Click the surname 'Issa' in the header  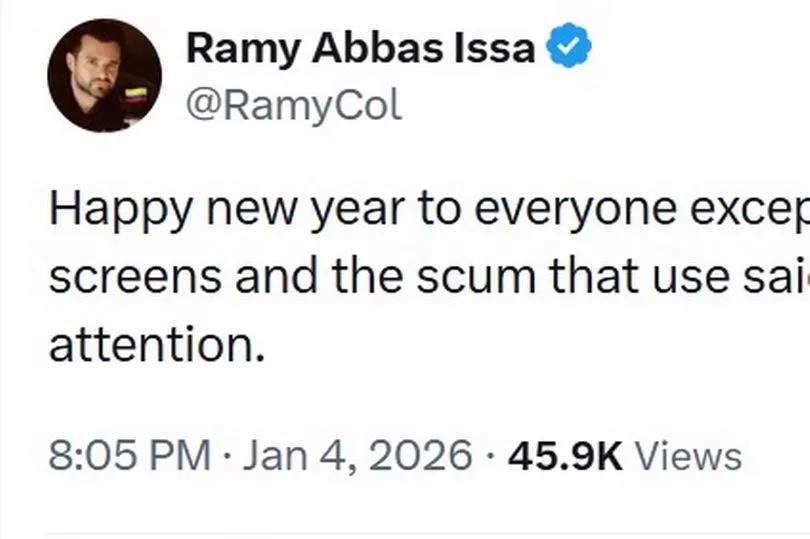point(499,48)
